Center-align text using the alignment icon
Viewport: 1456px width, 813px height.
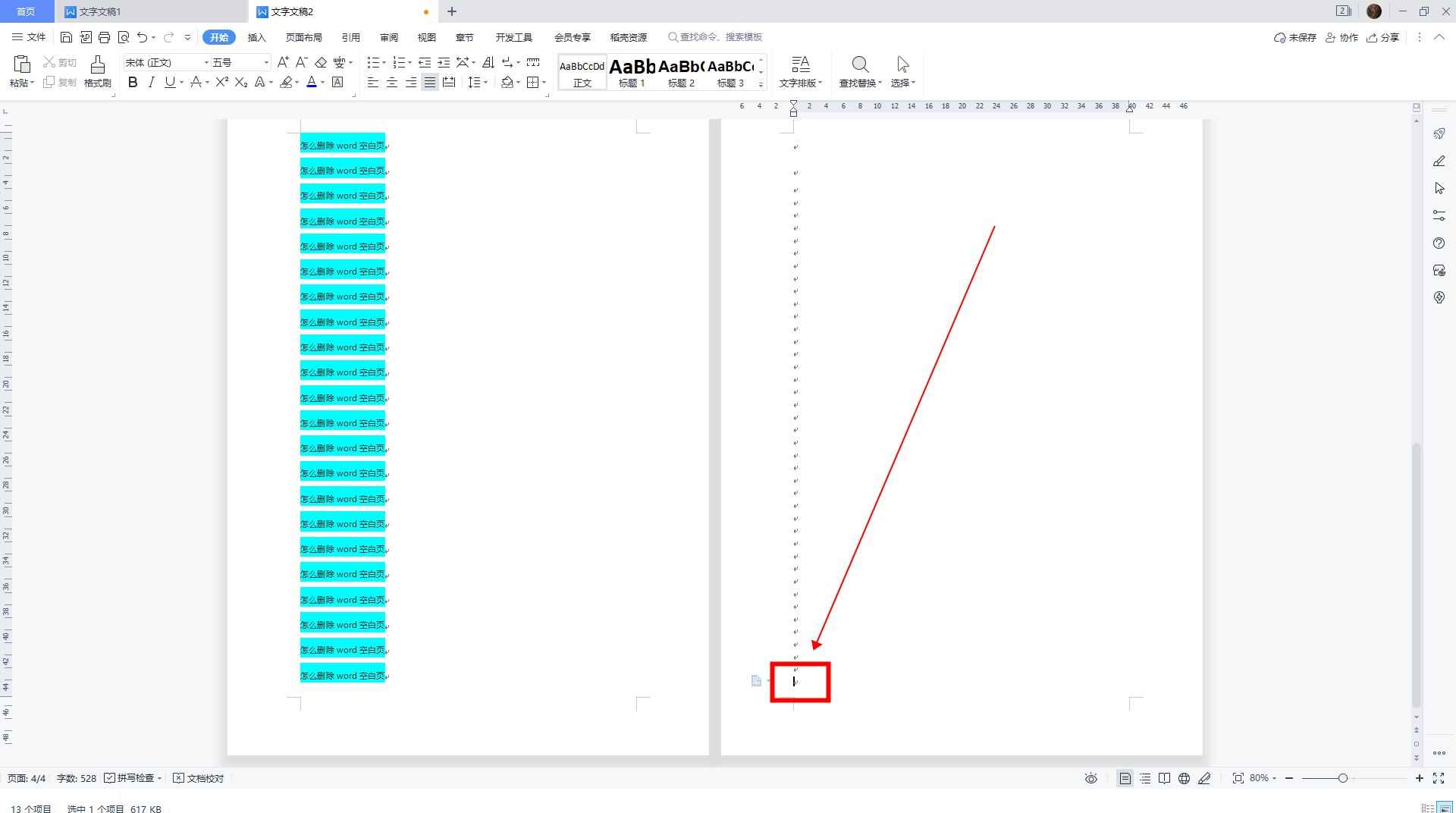click(x=392, y=83)
